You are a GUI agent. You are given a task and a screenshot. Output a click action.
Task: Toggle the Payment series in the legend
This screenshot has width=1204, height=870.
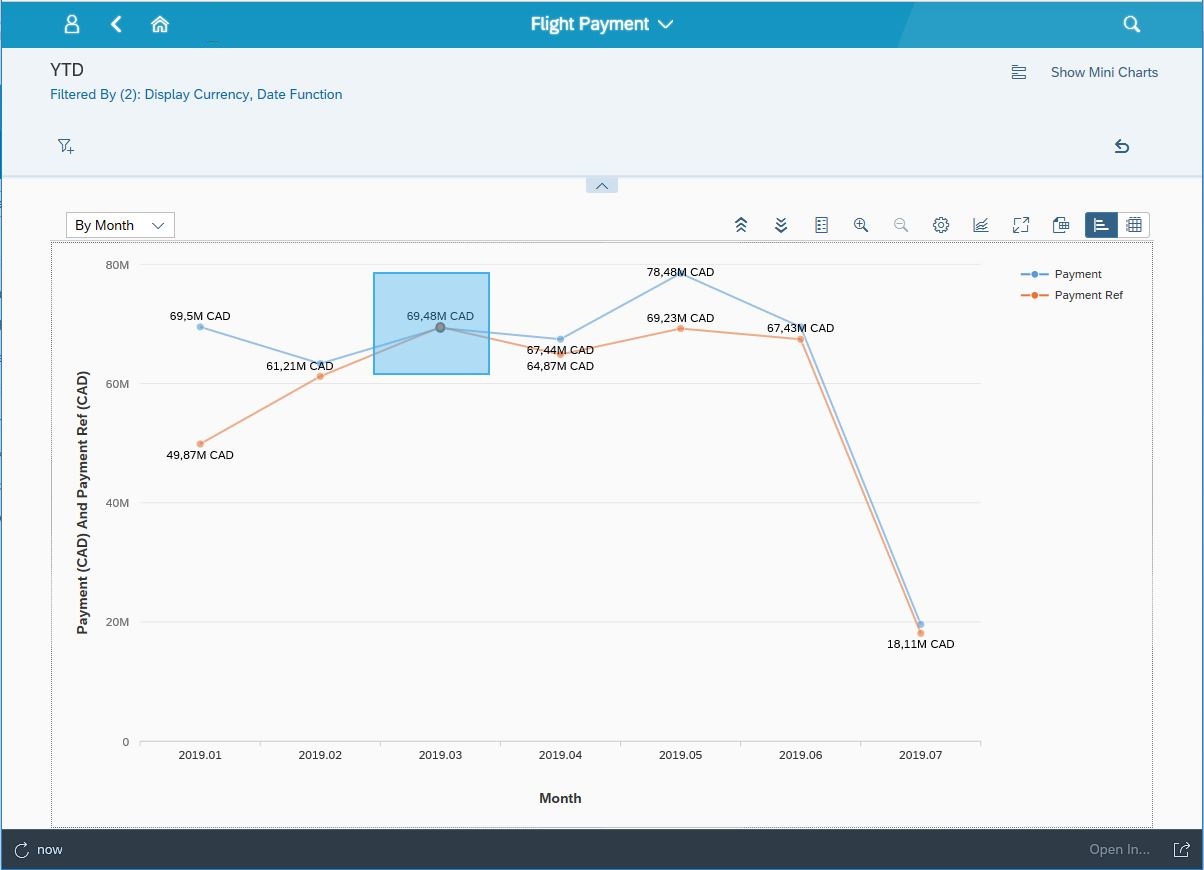point(1079,273)
